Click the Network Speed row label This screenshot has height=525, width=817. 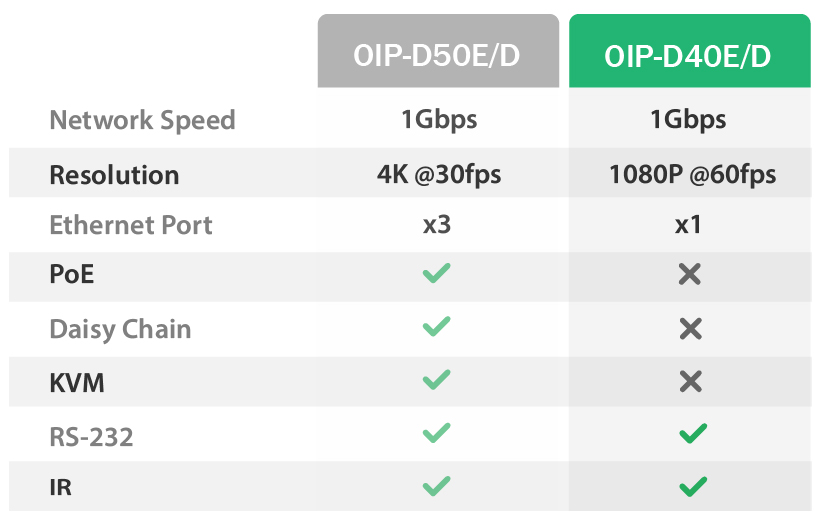pyautogui.click(x=142, y=121)
